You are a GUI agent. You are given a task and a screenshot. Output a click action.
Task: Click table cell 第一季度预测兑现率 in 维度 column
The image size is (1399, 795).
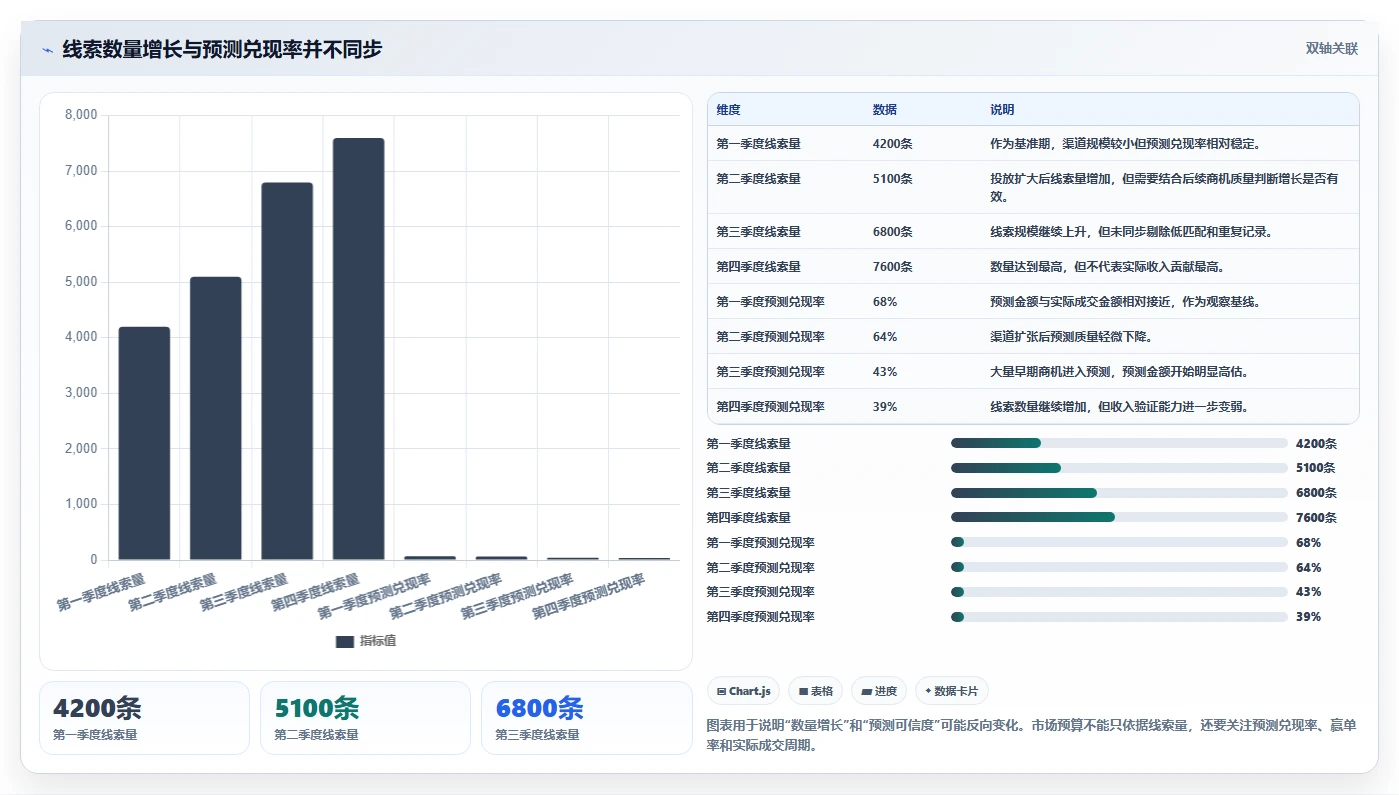pyautogui.click(x=770, y=302)
